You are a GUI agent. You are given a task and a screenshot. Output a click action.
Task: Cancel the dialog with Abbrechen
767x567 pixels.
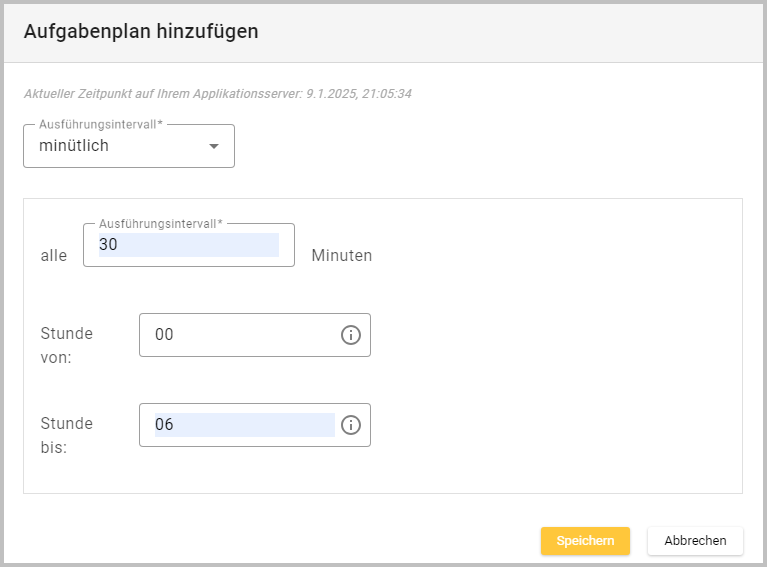(695, 541)
